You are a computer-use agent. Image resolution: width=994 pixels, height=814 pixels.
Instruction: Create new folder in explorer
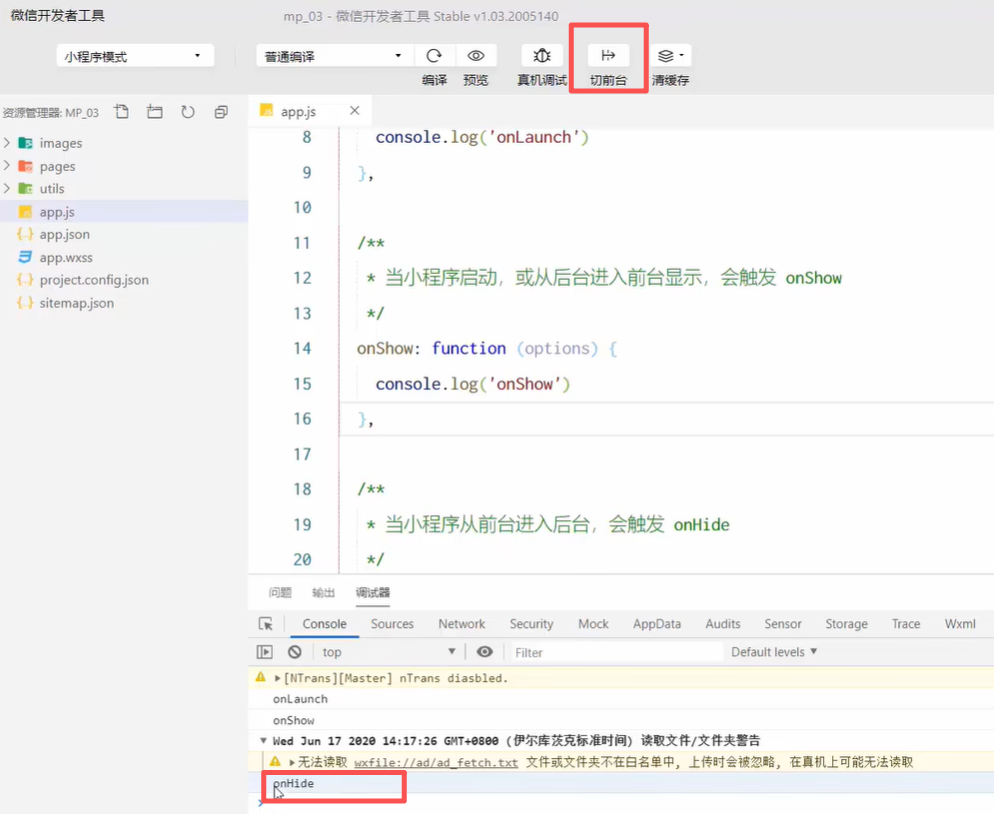[154, 112]
